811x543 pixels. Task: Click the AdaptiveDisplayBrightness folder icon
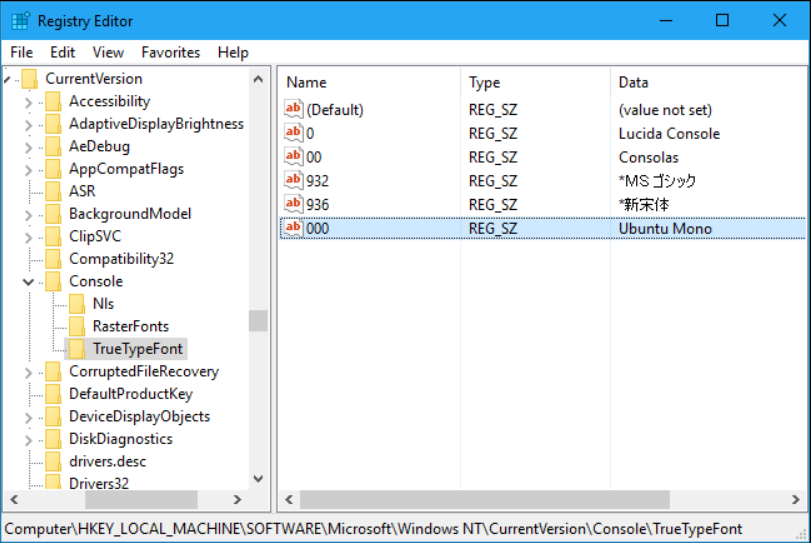pos(53,124)
